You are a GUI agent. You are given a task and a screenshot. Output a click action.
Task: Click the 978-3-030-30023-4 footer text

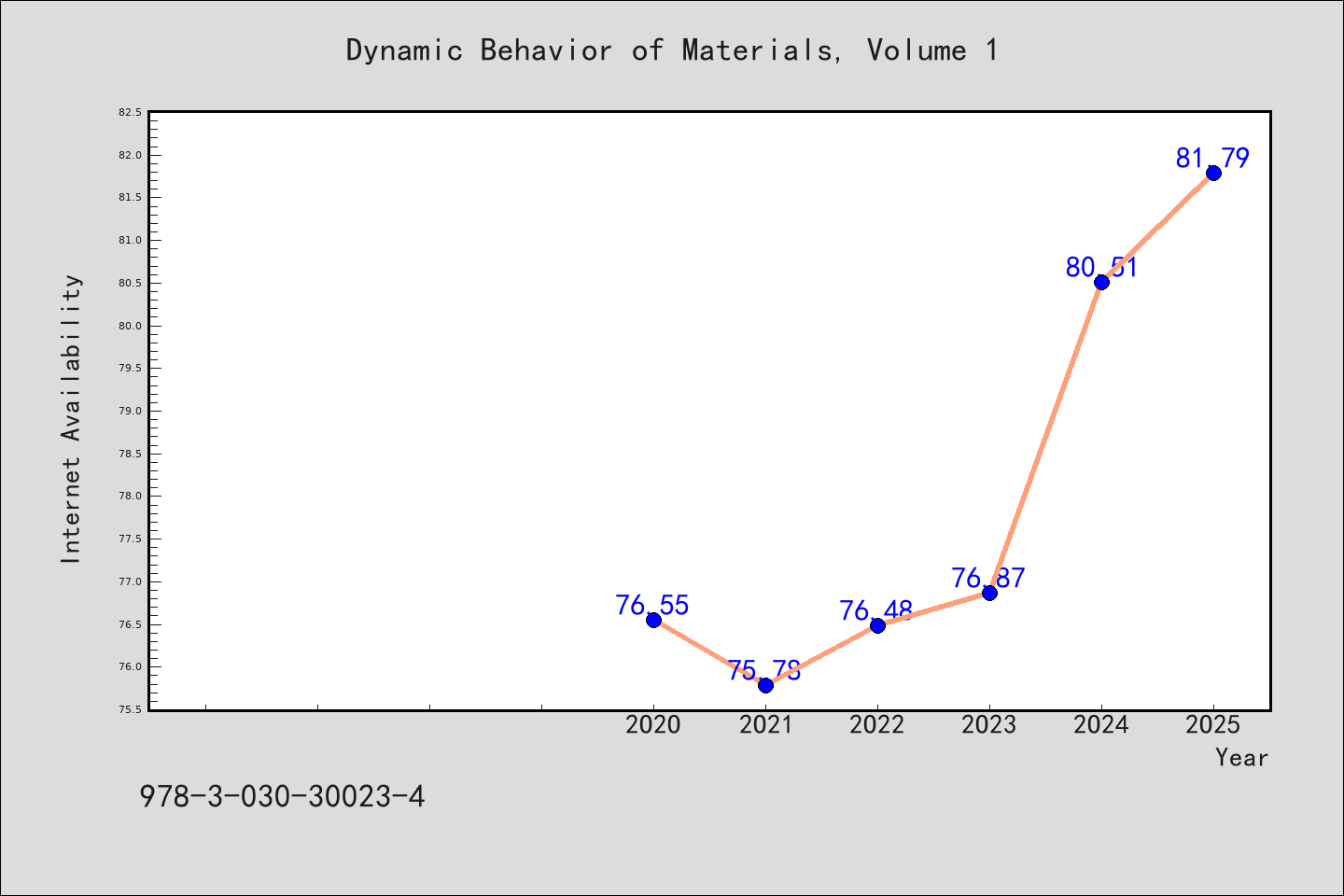point(283,797)
